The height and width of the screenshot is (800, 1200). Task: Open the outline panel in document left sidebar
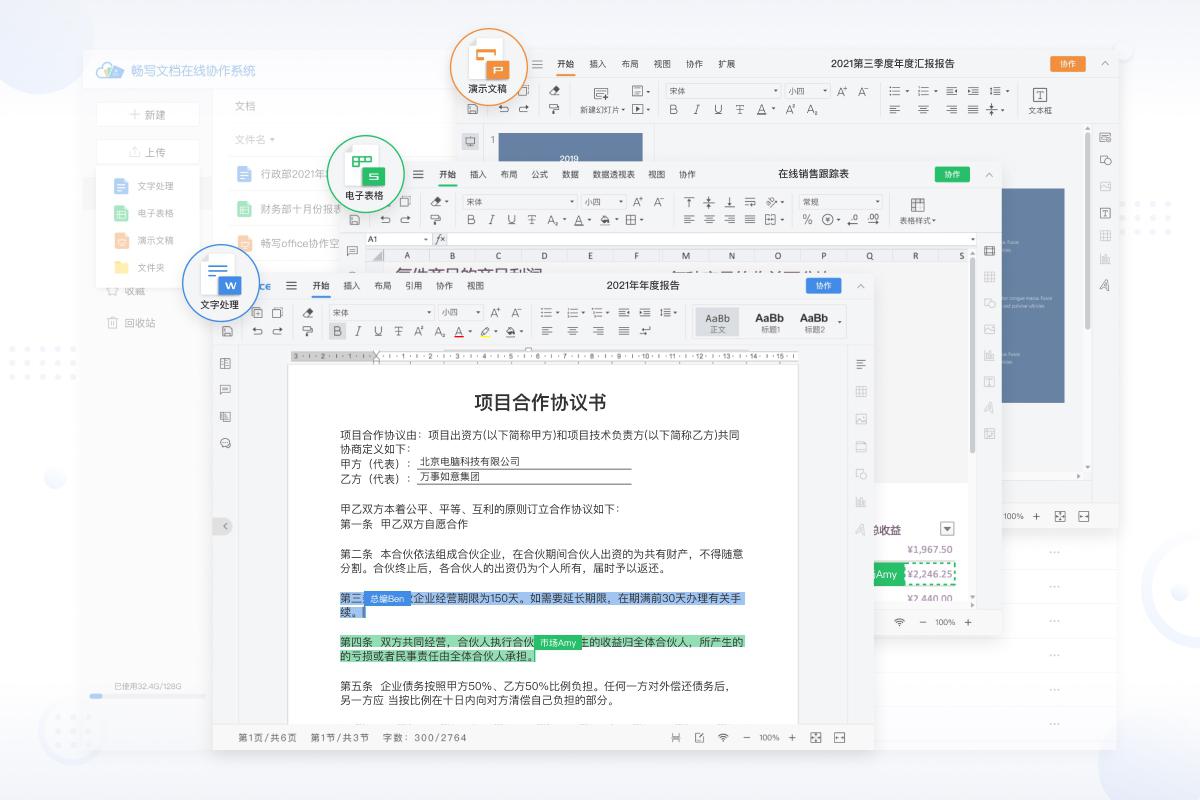[225, 363]
